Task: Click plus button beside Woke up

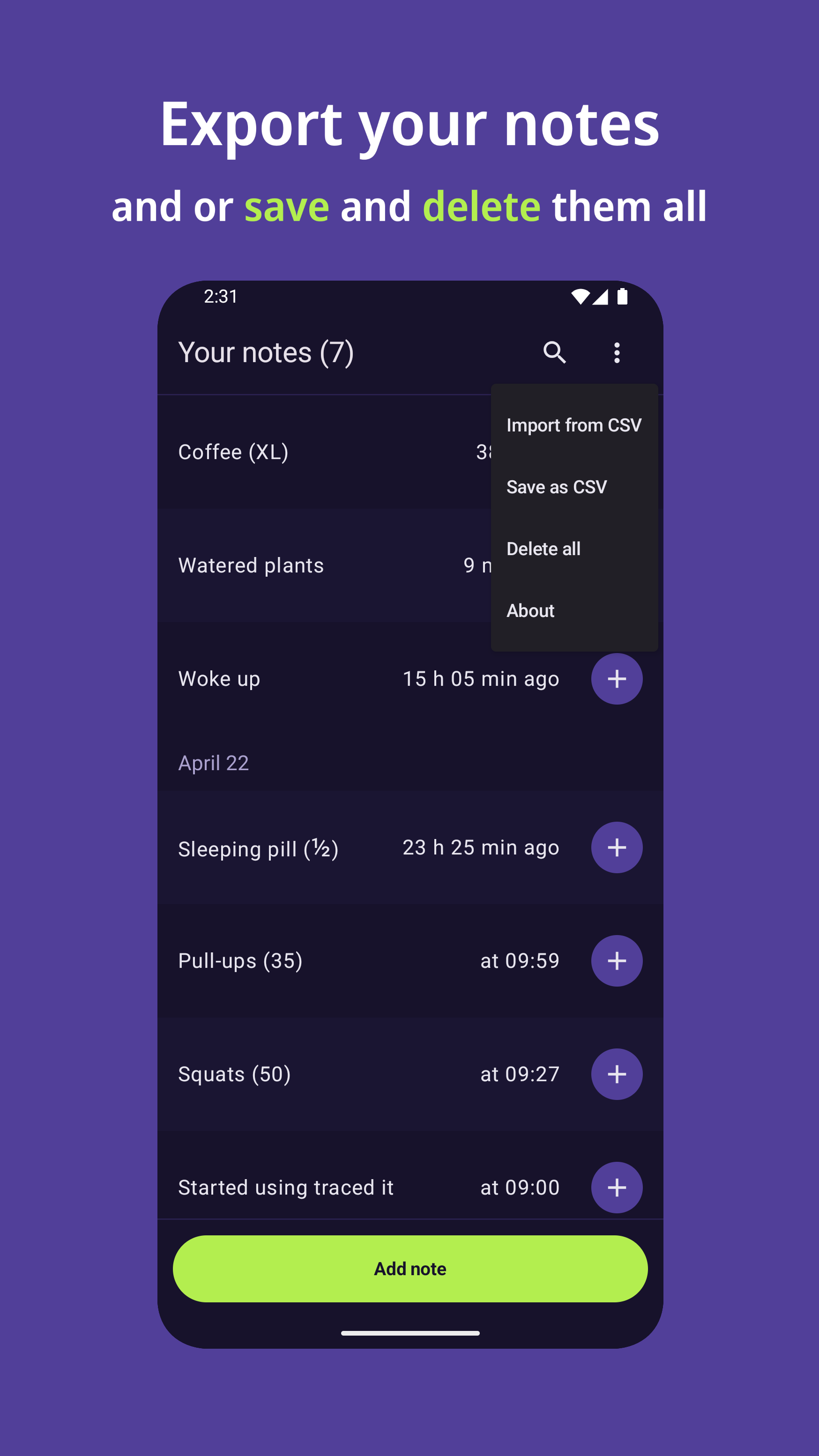Action: coord(616,679)
